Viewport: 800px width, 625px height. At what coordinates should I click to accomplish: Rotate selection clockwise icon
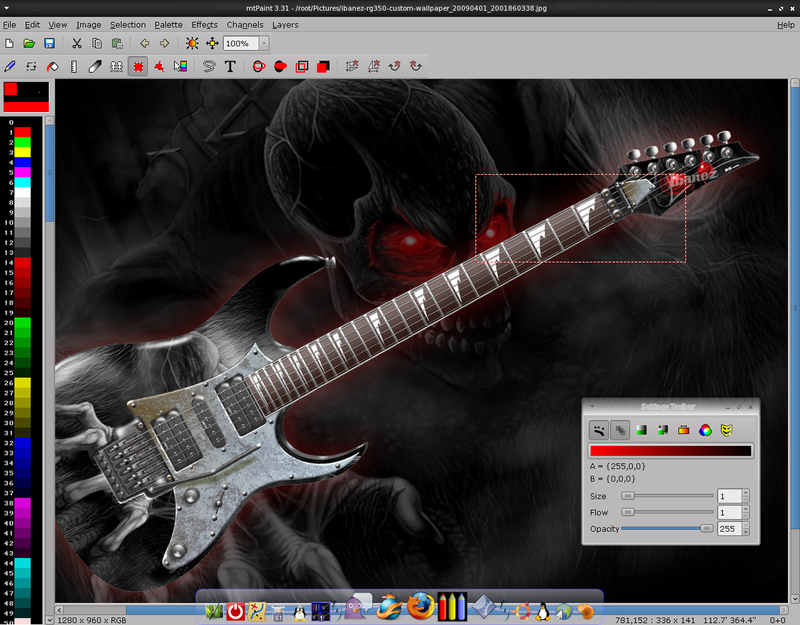tap(394, 66)
